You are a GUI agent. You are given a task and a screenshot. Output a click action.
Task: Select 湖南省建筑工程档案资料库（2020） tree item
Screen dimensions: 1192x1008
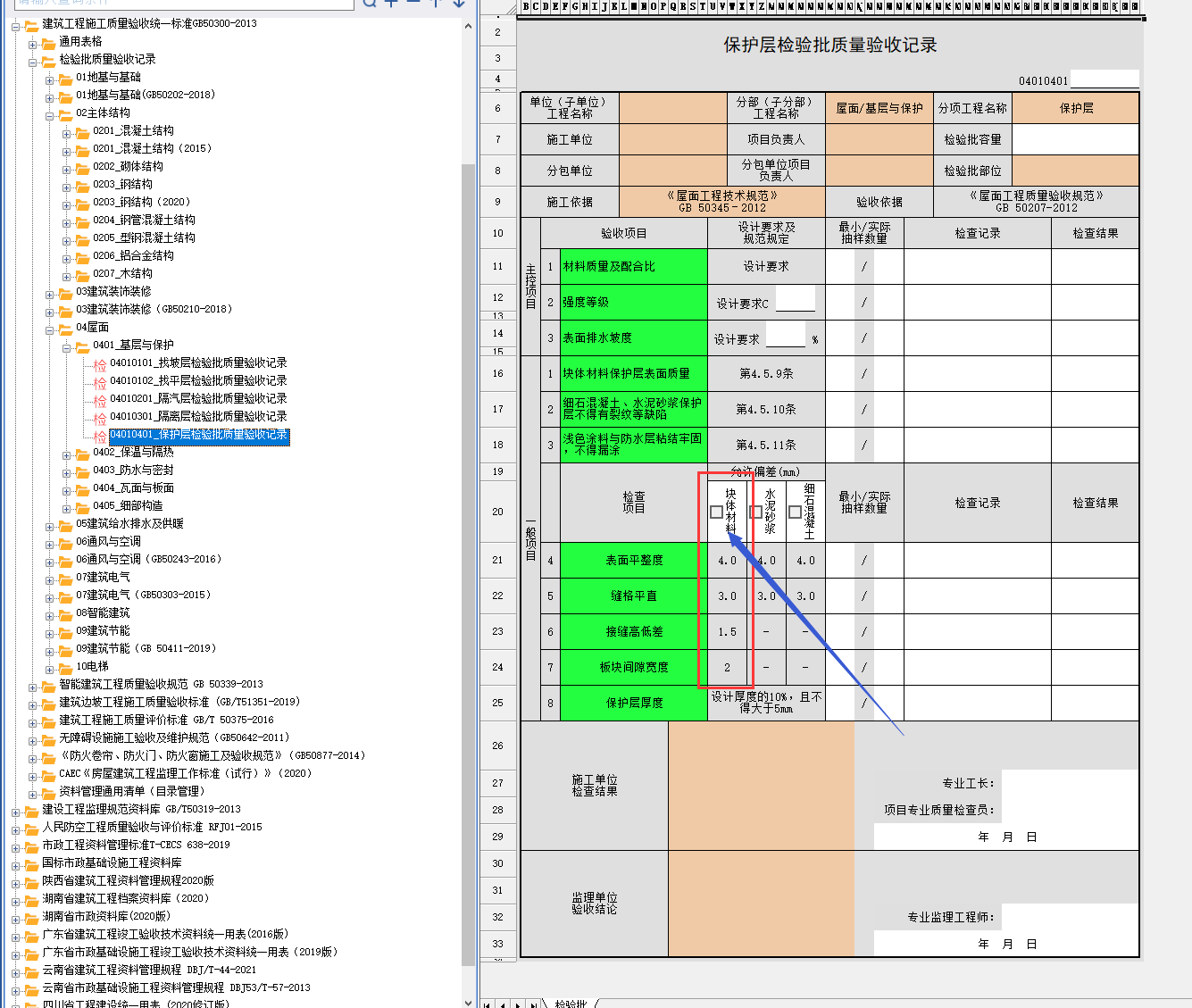click(x=125, y=899)
